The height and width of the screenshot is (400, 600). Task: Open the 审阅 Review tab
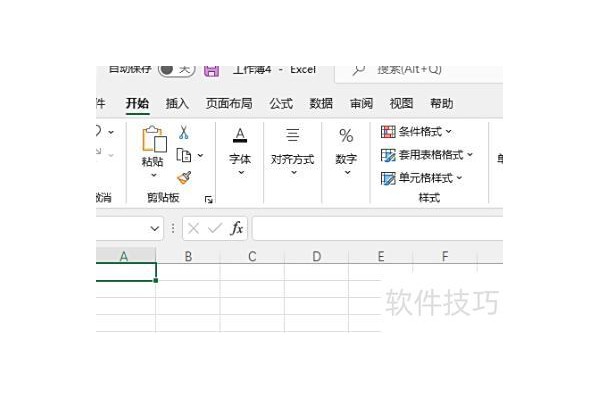361,104
